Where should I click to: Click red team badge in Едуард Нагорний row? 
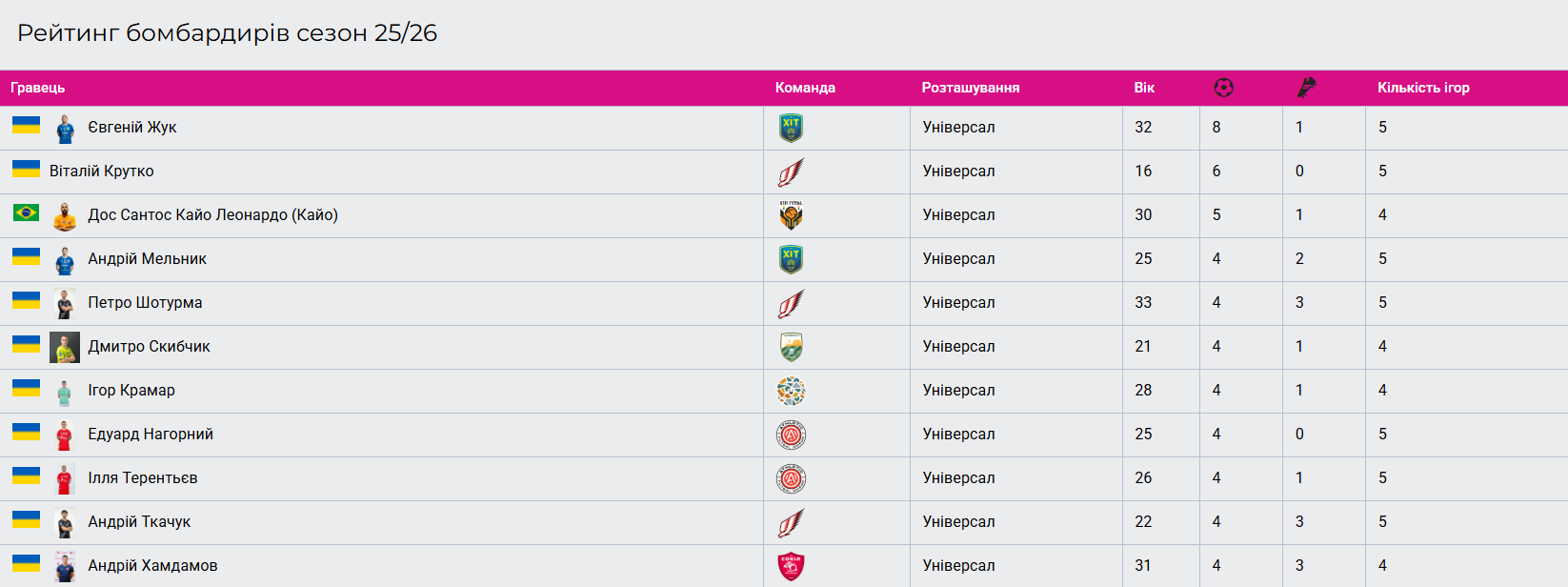(x=791, y=435)
